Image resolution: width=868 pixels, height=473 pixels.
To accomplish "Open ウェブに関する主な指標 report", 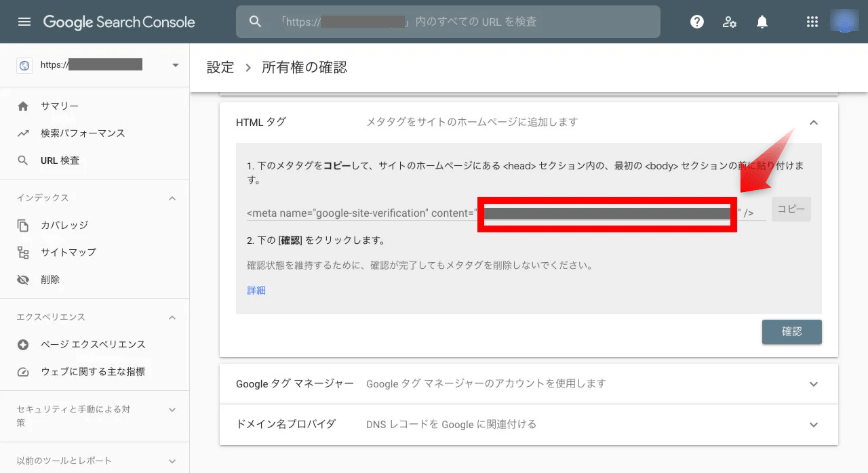I will [92, 372].
